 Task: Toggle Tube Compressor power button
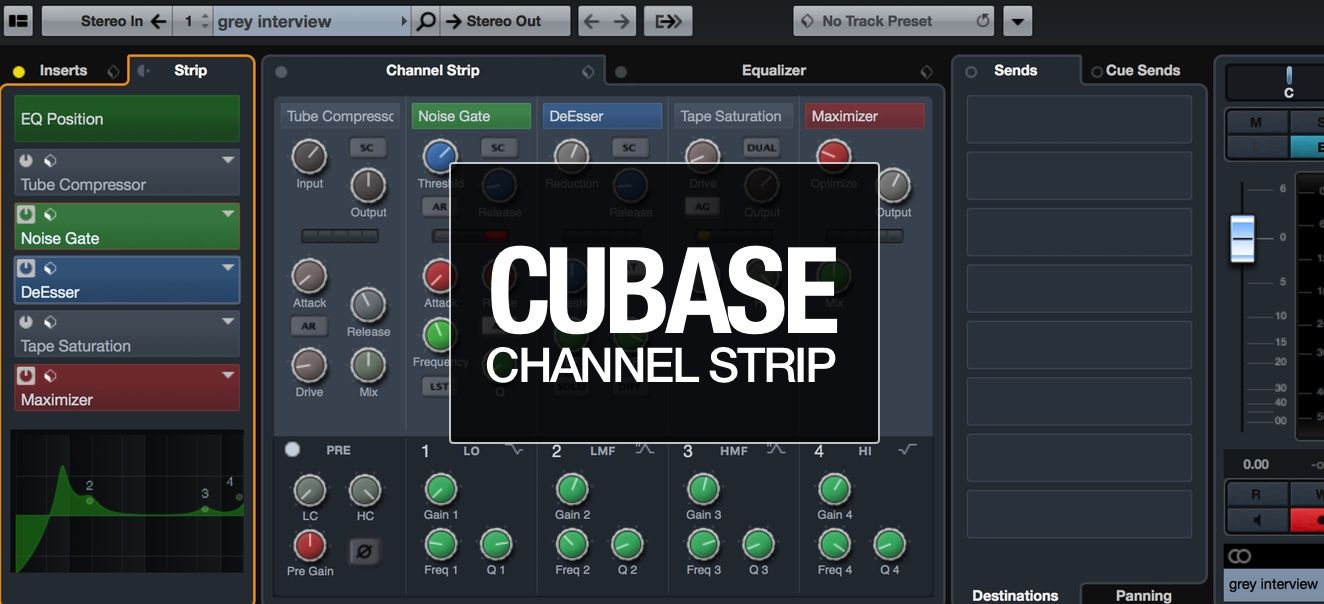tap(27, 160)
